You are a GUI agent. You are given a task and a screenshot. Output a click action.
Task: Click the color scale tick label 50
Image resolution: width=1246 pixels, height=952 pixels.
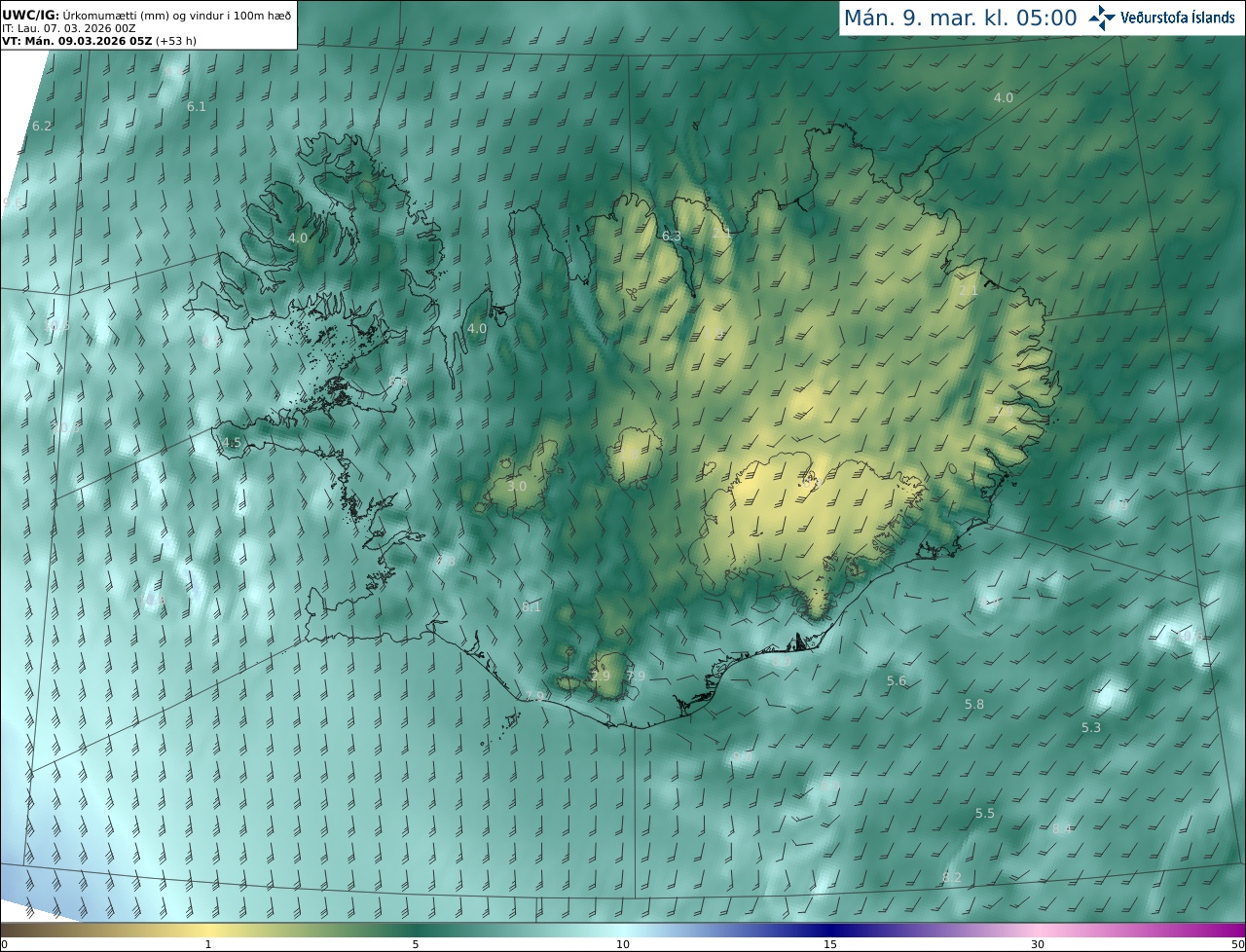coord(1237,945)
